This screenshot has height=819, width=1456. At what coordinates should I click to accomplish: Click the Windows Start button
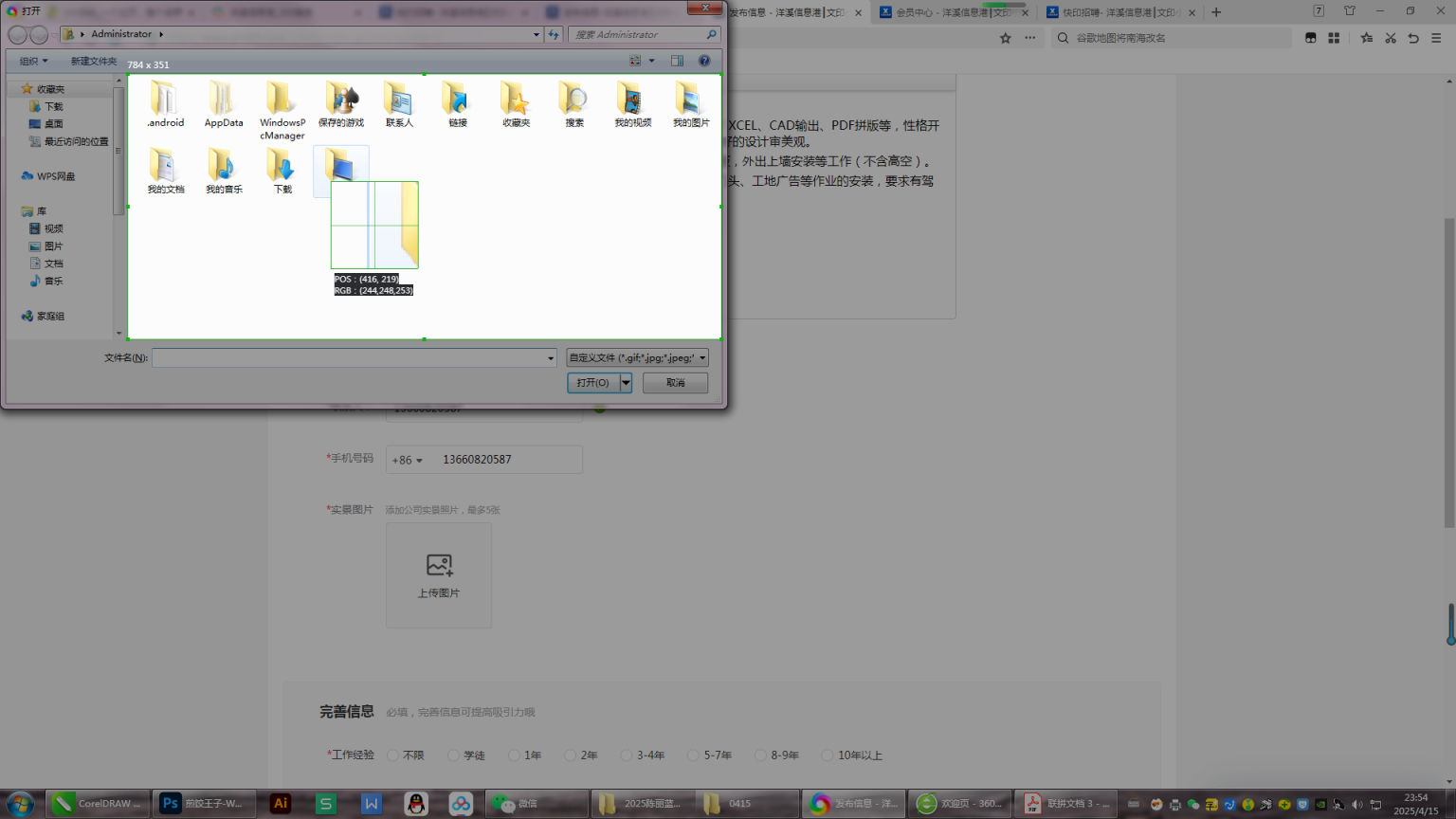coord(19,804)
